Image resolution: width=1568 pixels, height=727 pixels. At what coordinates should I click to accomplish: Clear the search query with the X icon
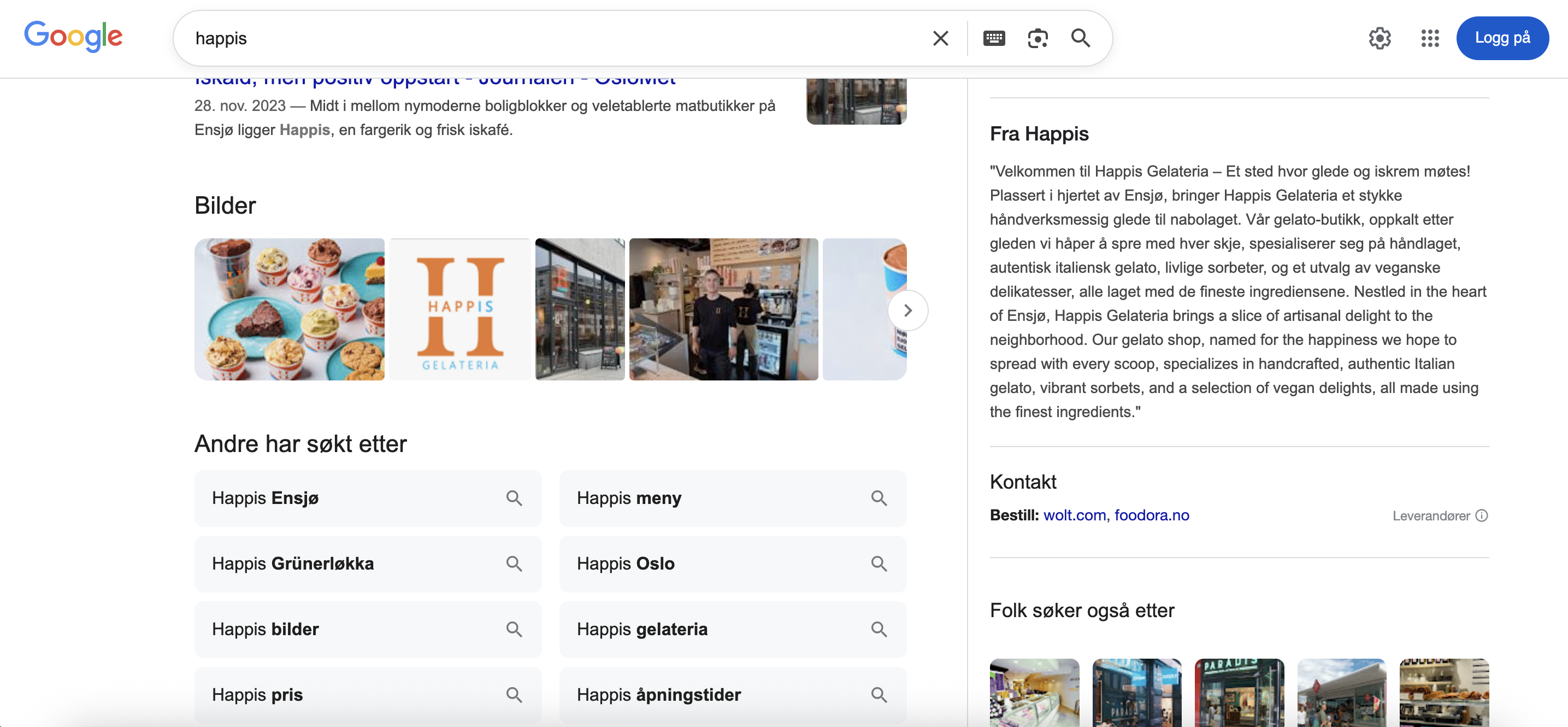pyautogui.click(x=940, y=38)
